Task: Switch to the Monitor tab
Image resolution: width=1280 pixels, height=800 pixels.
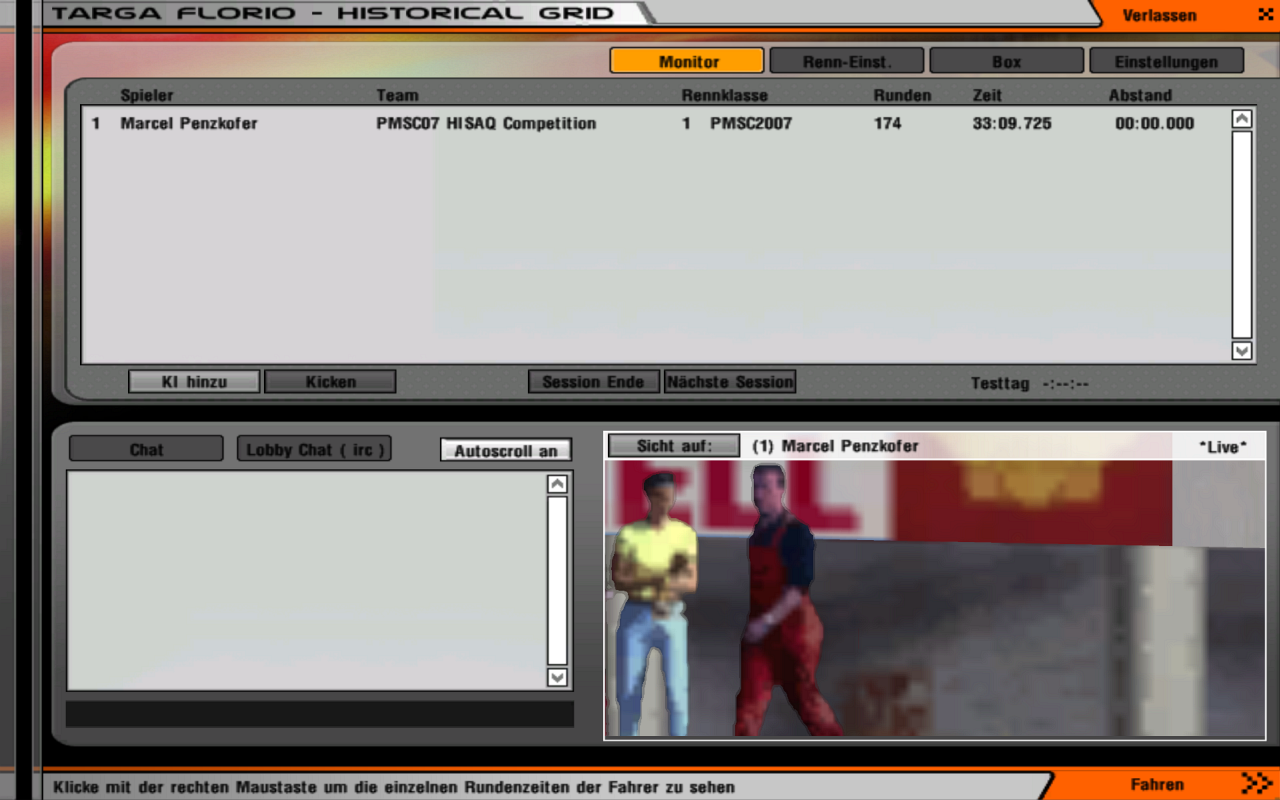Action: 687,61
